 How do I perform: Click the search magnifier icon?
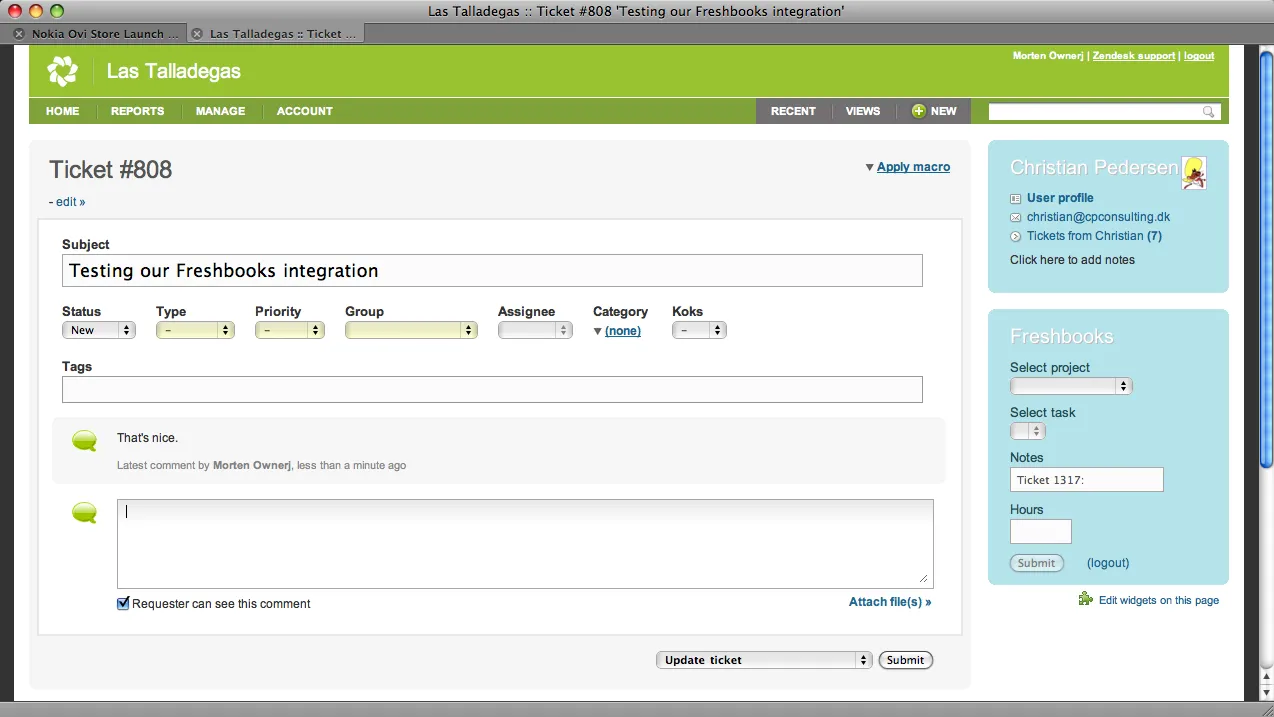1208,112
